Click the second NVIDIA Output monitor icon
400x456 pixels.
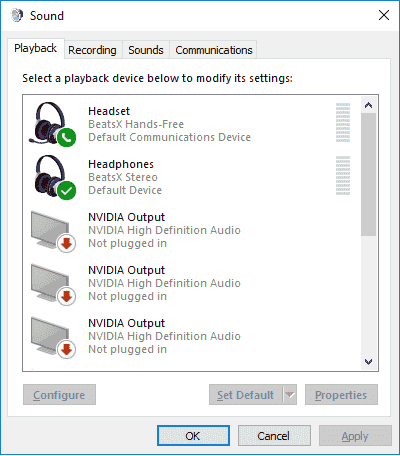pyautogui.click(x=53, y=284)
